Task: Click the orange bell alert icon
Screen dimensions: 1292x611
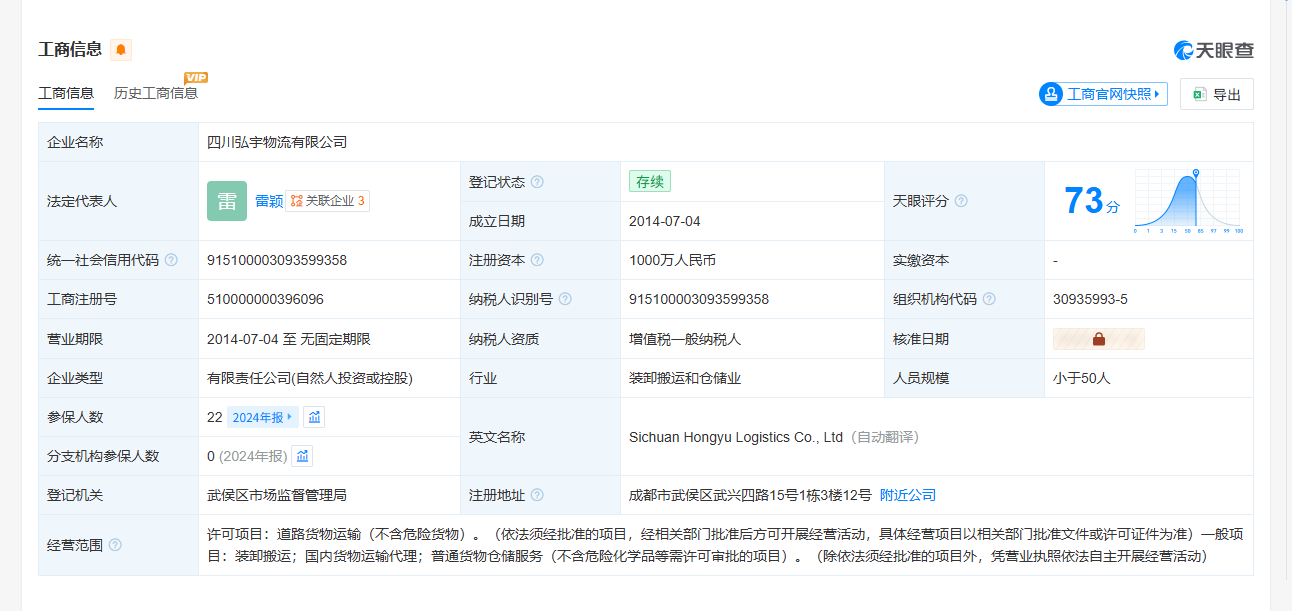Action: click(x=121, y=50)
